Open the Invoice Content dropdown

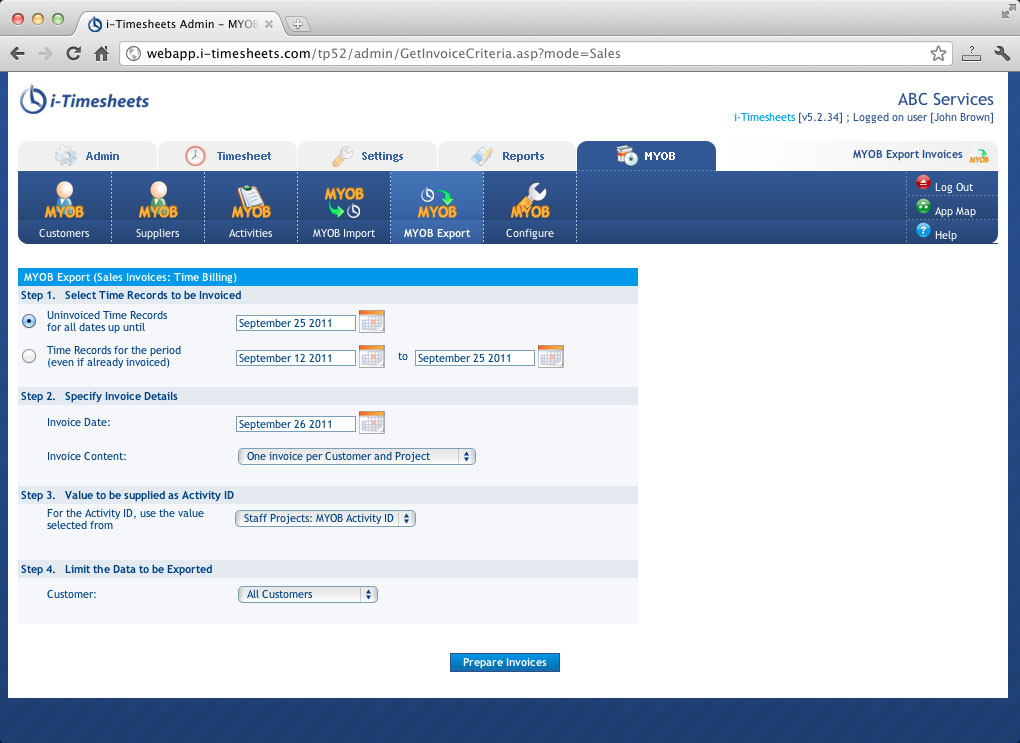click(x=356, y=457)
